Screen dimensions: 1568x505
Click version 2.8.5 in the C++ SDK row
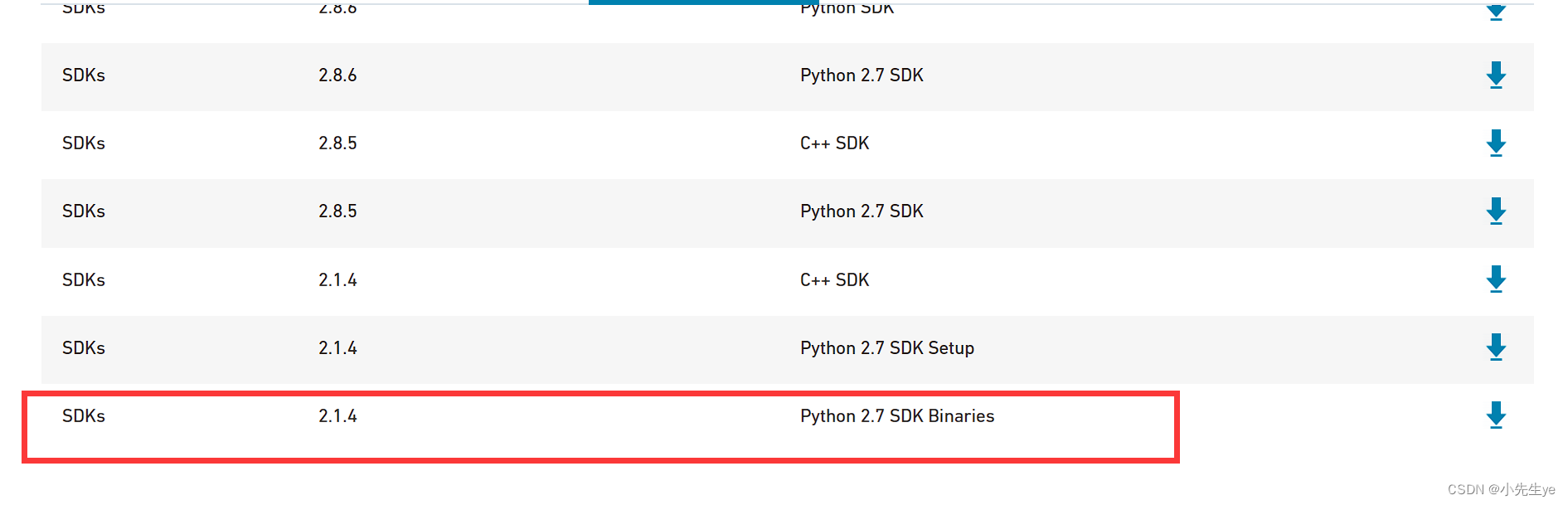337,143
